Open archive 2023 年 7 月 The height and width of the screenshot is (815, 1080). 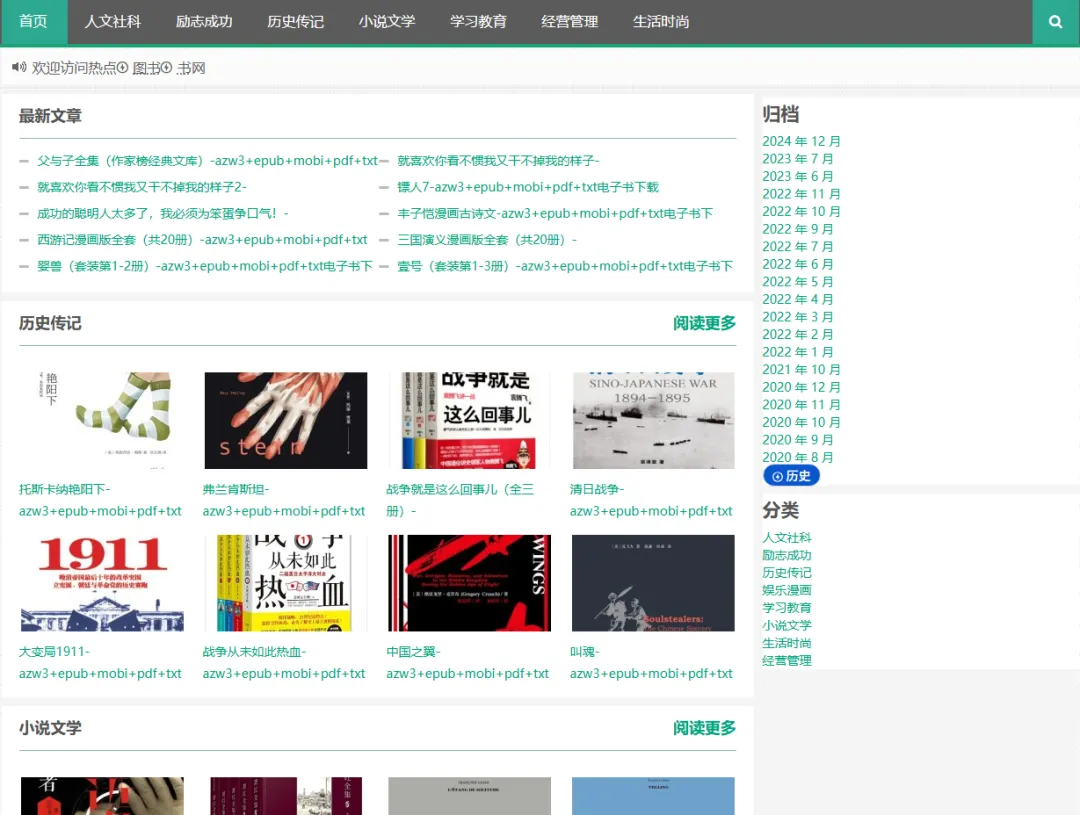pyautogui.click(x=798, y=158)
